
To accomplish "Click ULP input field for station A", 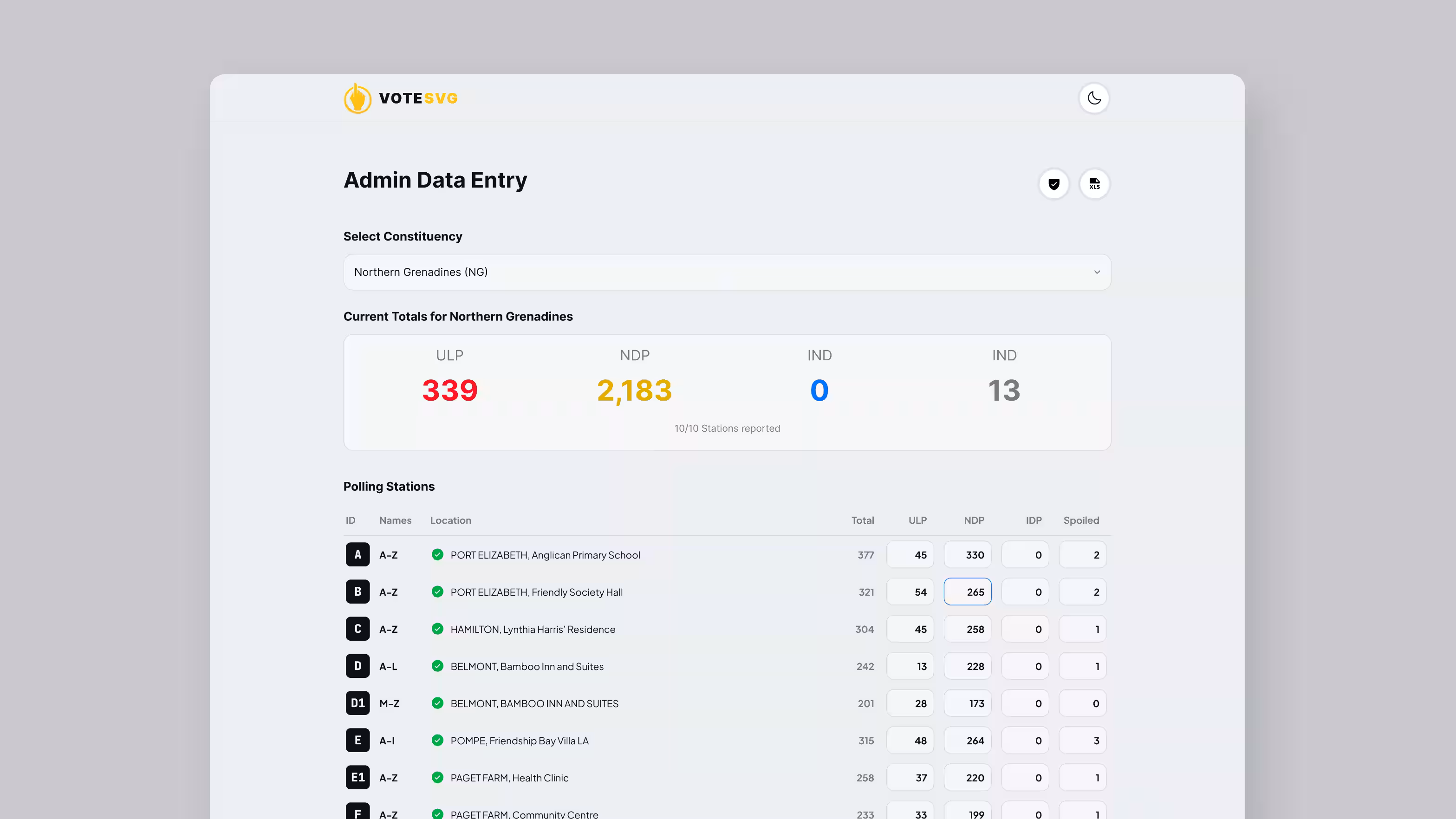I will click(x=910, y=554).
